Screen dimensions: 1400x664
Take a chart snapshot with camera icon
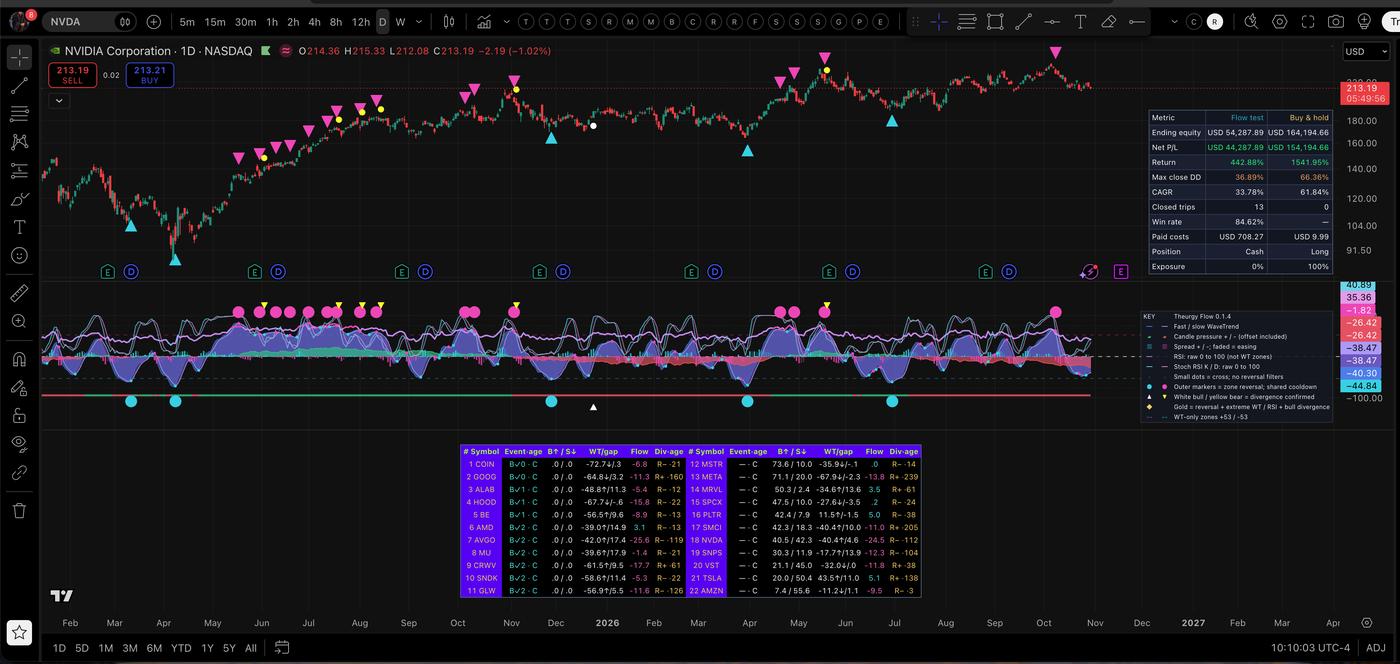coord(1336,21)
